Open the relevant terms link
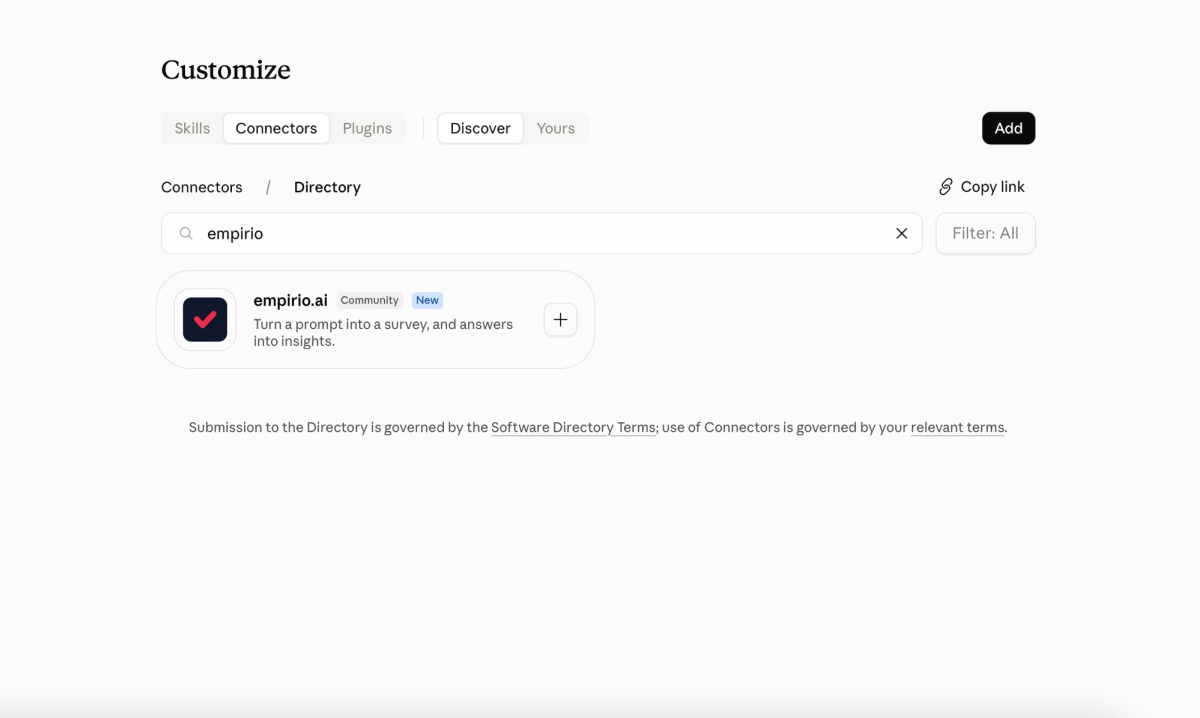The height and width of the screenshot is (718, 1200). click(x=957, y=427)
